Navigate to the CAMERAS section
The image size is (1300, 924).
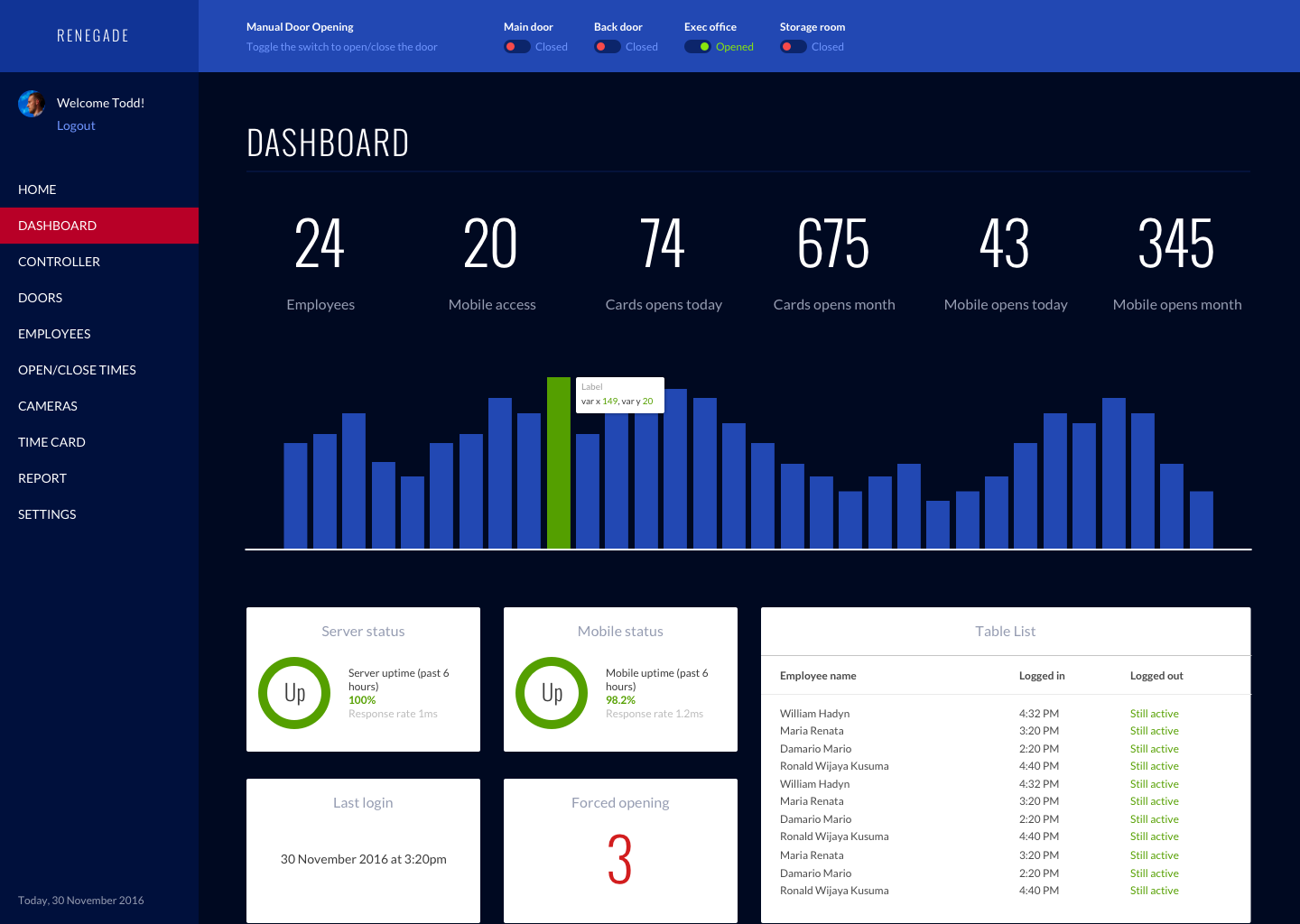click(x=48, y=406)
